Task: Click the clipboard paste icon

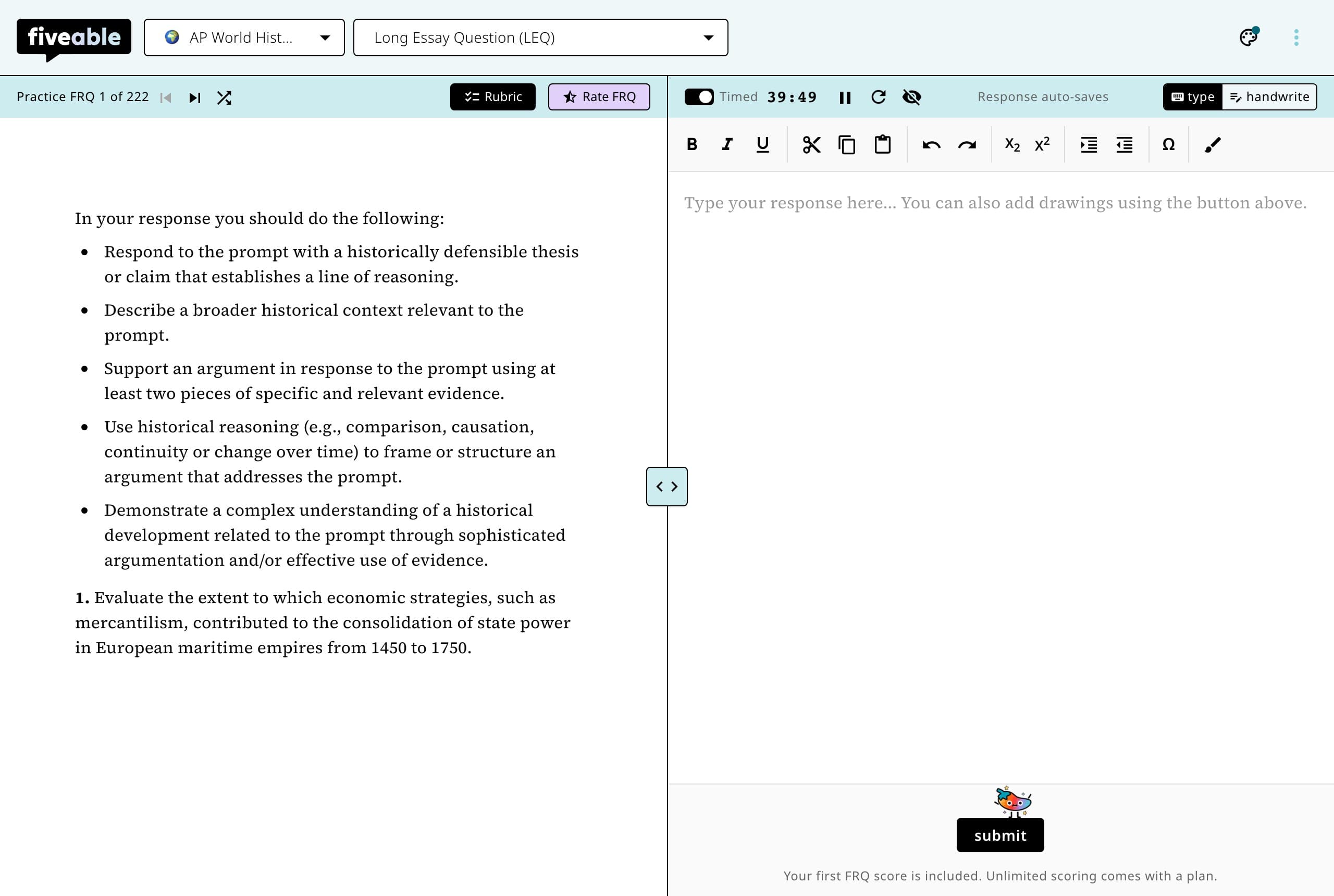Action: (x=883, y=145)
